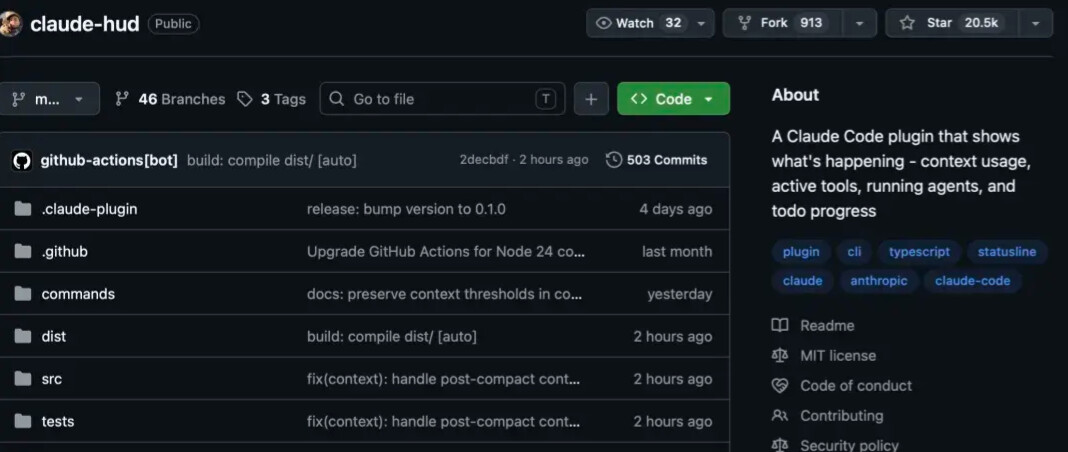The image size is (1068, 452).
Task: Open the commit message build: compile dist/ [auto] in header
Action: click(x=272, y=161)
